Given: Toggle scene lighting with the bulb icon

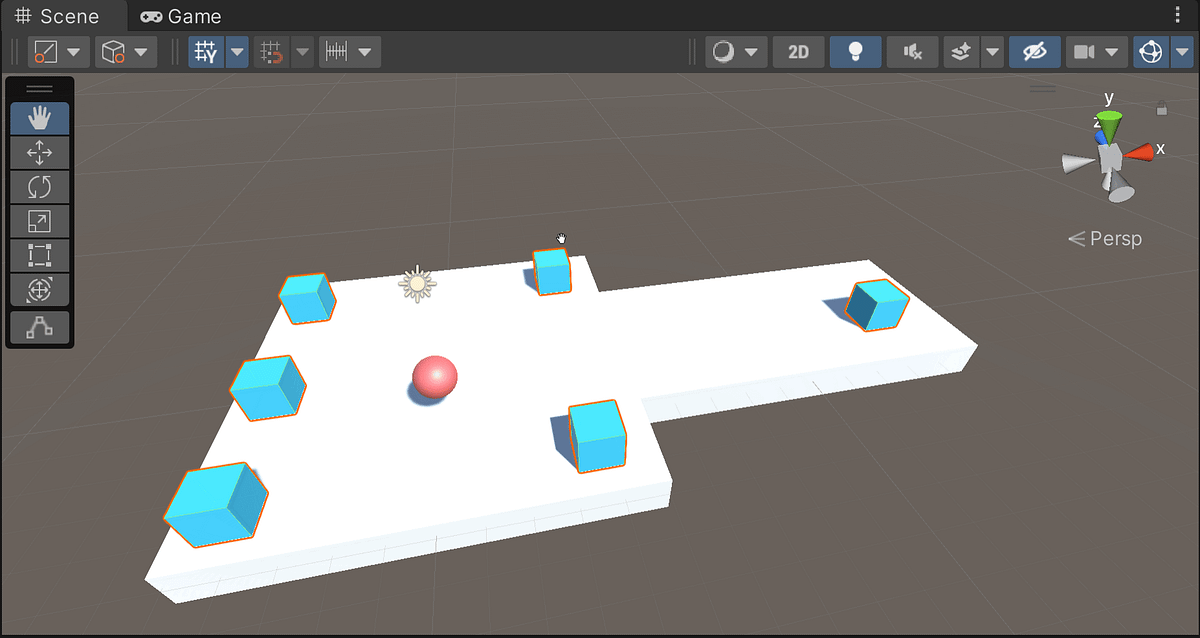Looking at the screenshot, I should [x=855, y=51].
